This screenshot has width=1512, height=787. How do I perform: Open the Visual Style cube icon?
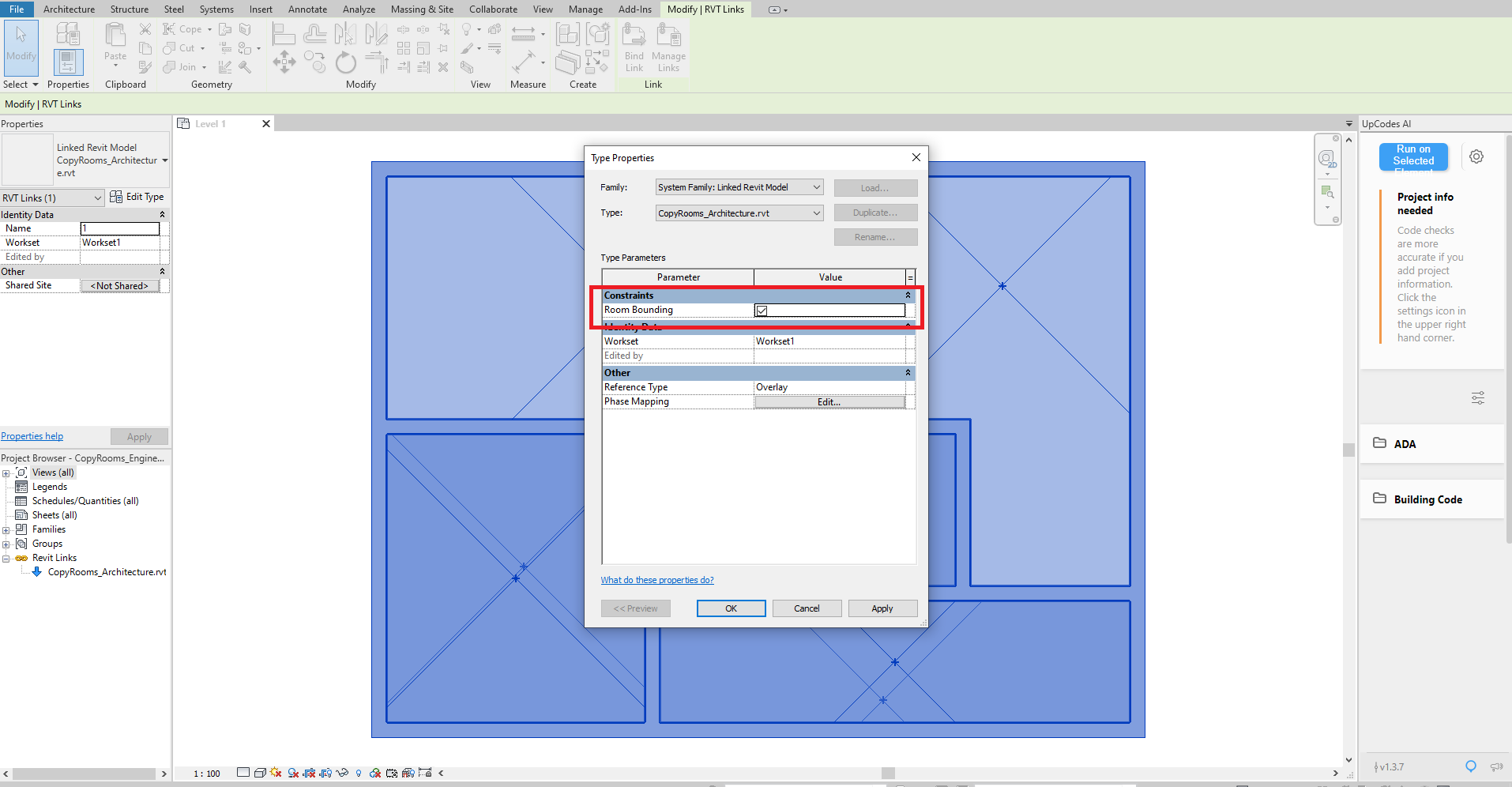[x=261, y=773]
